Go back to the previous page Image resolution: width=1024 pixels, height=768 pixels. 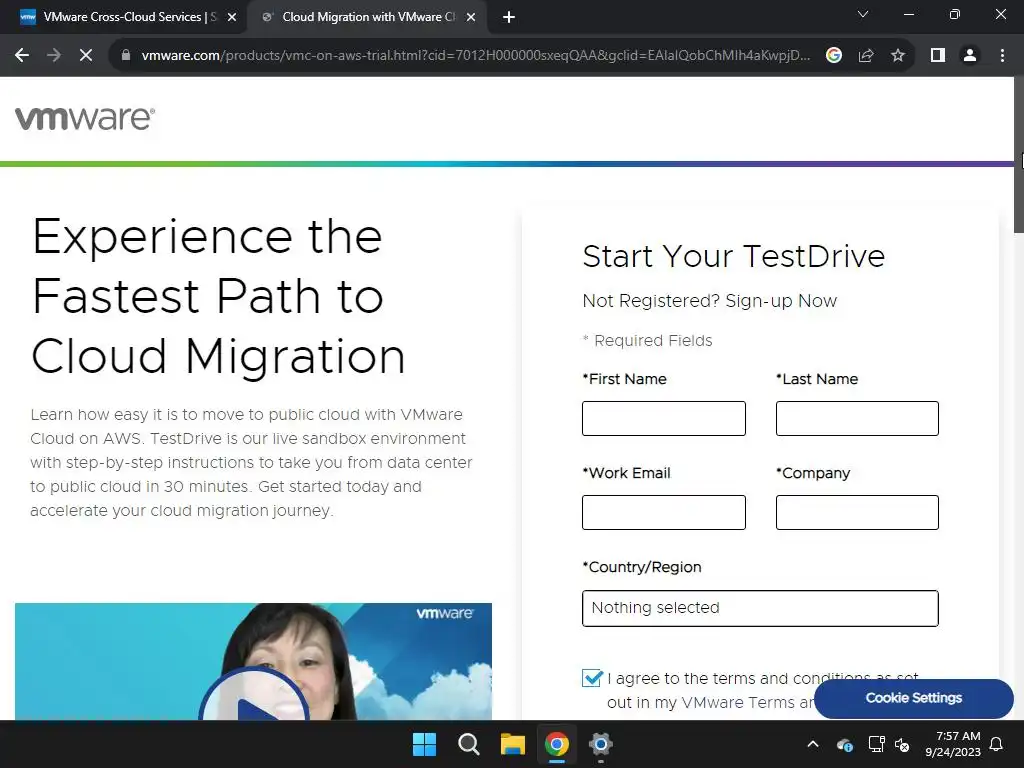point(22,56)
